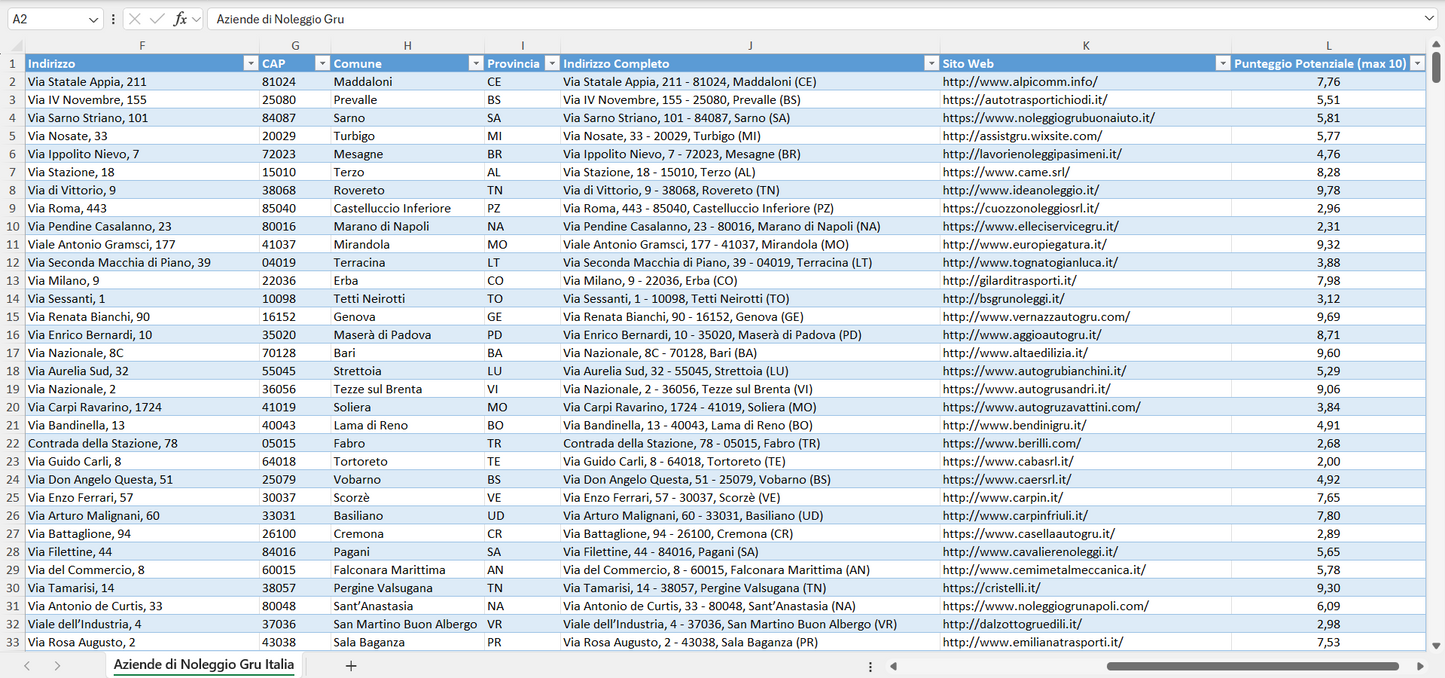This screenshot has width=1445, height=678.
Task: Open the Name Box dropdown arrow
Action: coord(94,19)
